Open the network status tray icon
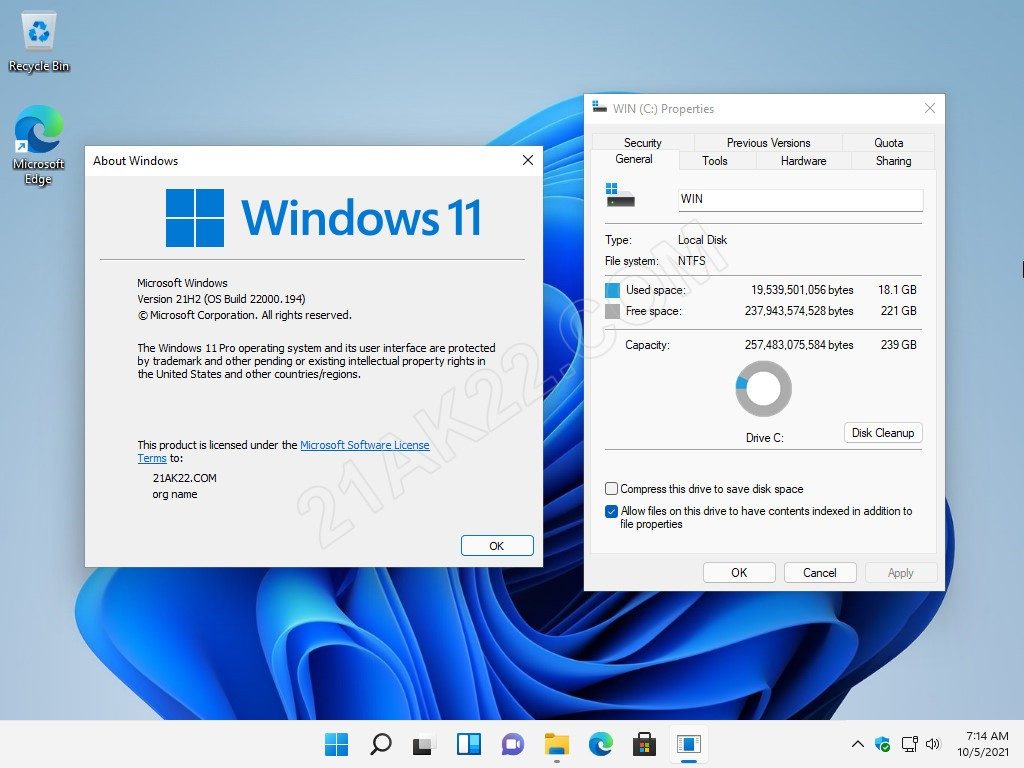1024x768 pixels. click(909, 744)
